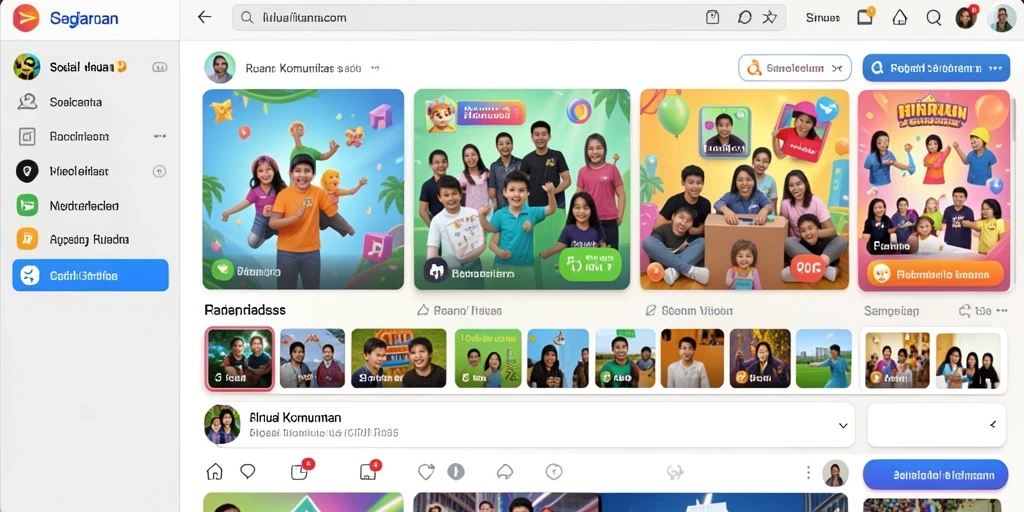Click the orange button on fourth card
Image resolution: width=1024 pixels, height=512 pixels.
[x=935, y=274]
